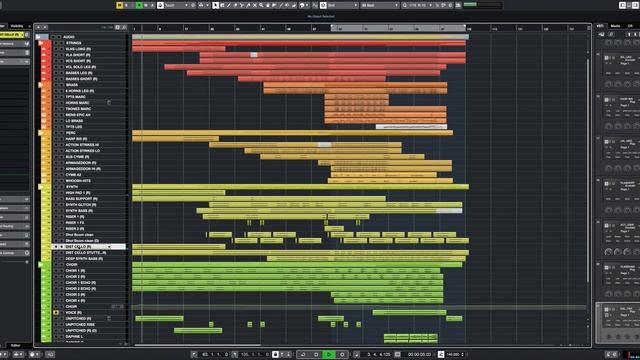This screenshot has width=640, height=360.
Task: Toggle the Cycle loop transport button
Action: (x=304, y=354)
